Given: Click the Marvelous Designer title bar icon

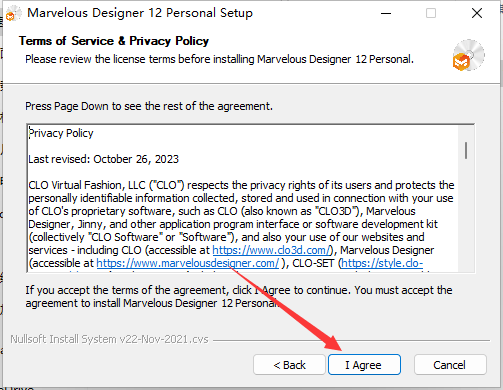Looking at the screenshot, I should click(x=14, y=14).
